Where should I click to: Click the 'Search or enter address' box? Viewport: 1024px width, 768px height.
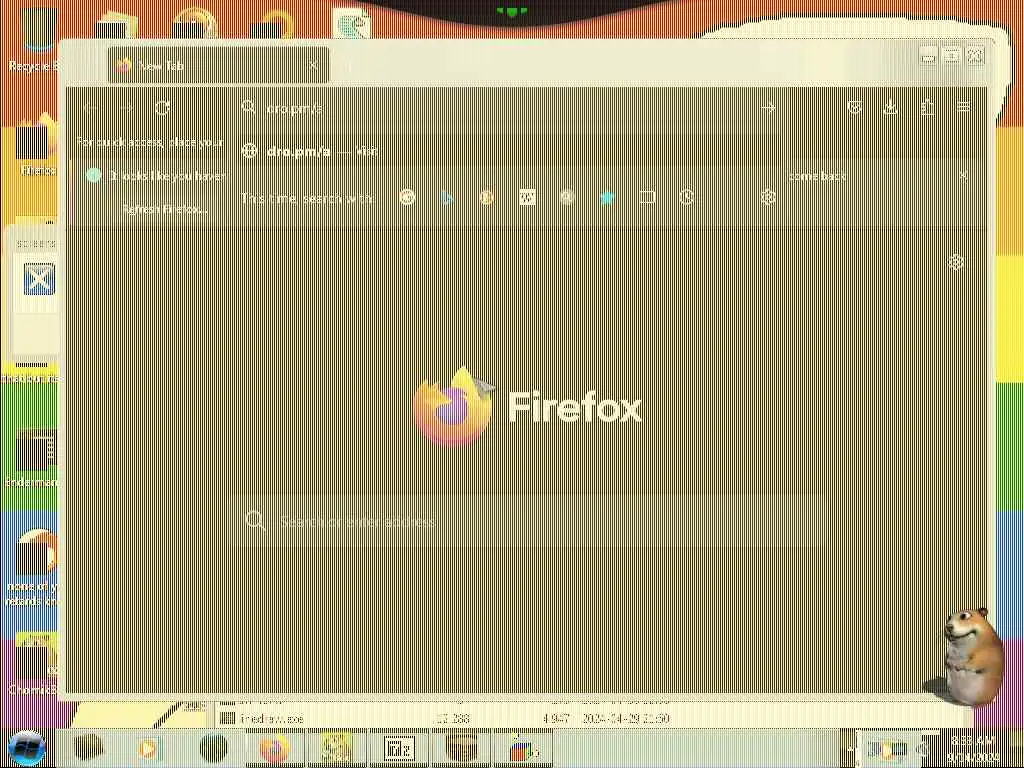(529, 521)
